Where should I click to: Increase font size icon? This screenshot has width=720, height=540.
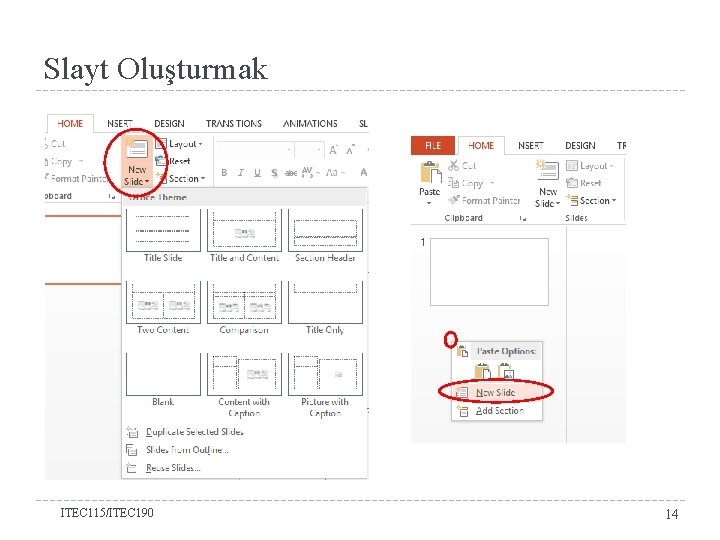tap(333, 150)
